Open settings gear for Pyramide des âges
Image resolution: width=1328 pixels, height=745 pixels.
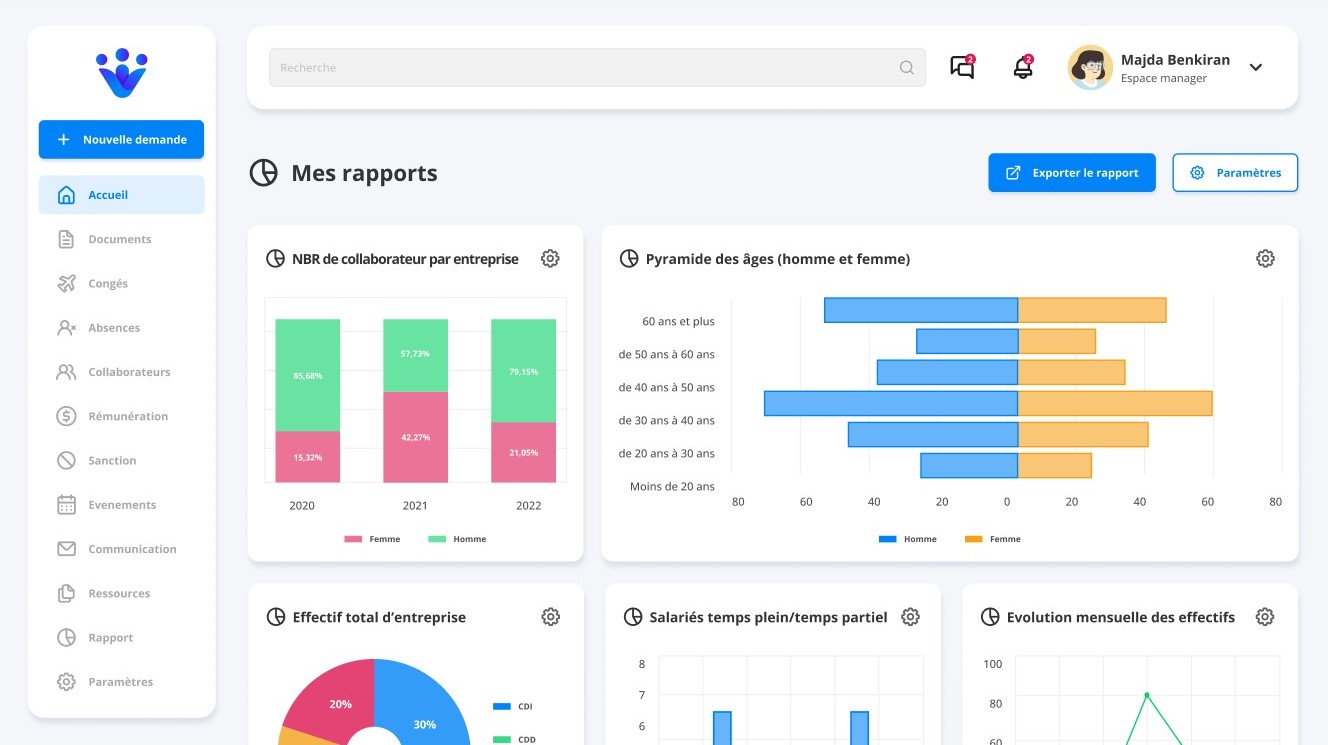coord(1265,258)
